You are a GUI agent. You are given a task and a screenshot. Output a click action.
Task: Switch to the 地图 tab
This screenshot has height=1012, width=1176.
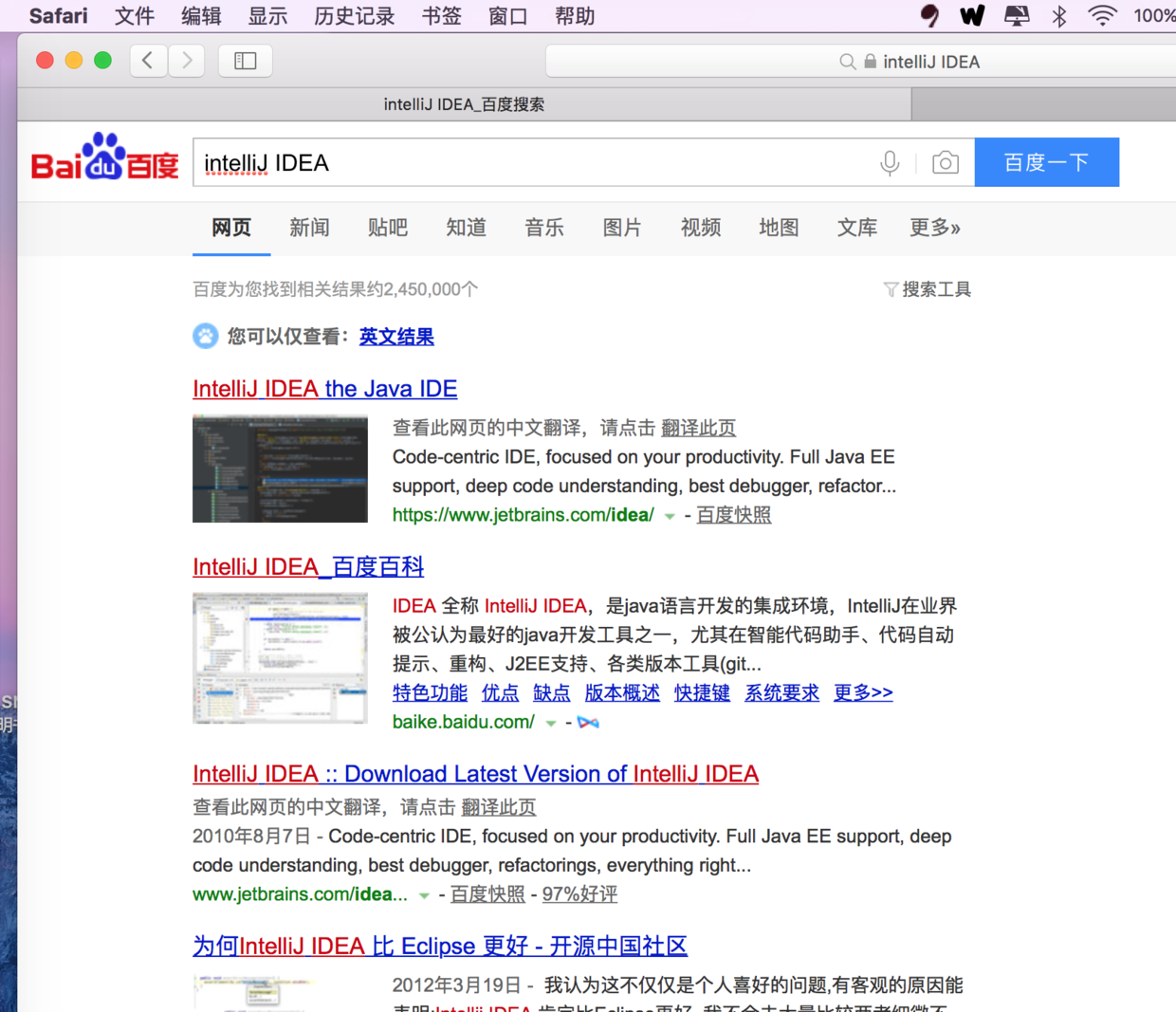[x=779, y=228]
